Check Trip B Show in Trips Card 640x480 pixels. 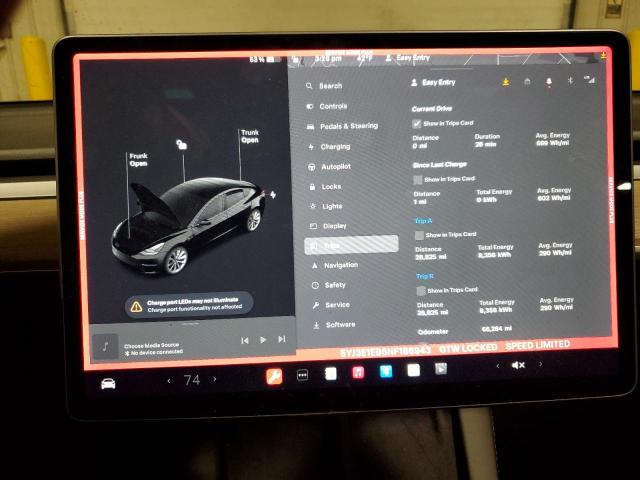[421, 291]
